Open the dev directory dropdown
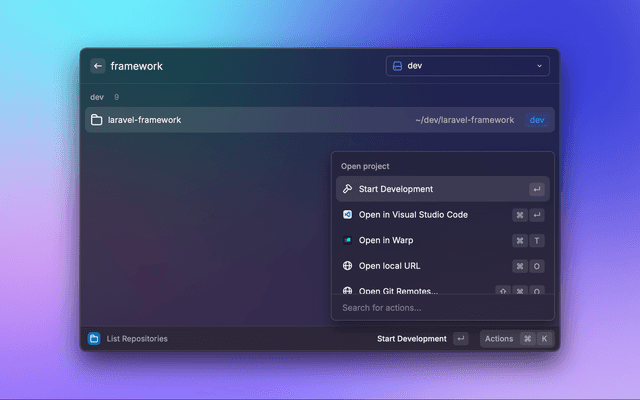Viewport: 640px width, 400px height. 467,66
